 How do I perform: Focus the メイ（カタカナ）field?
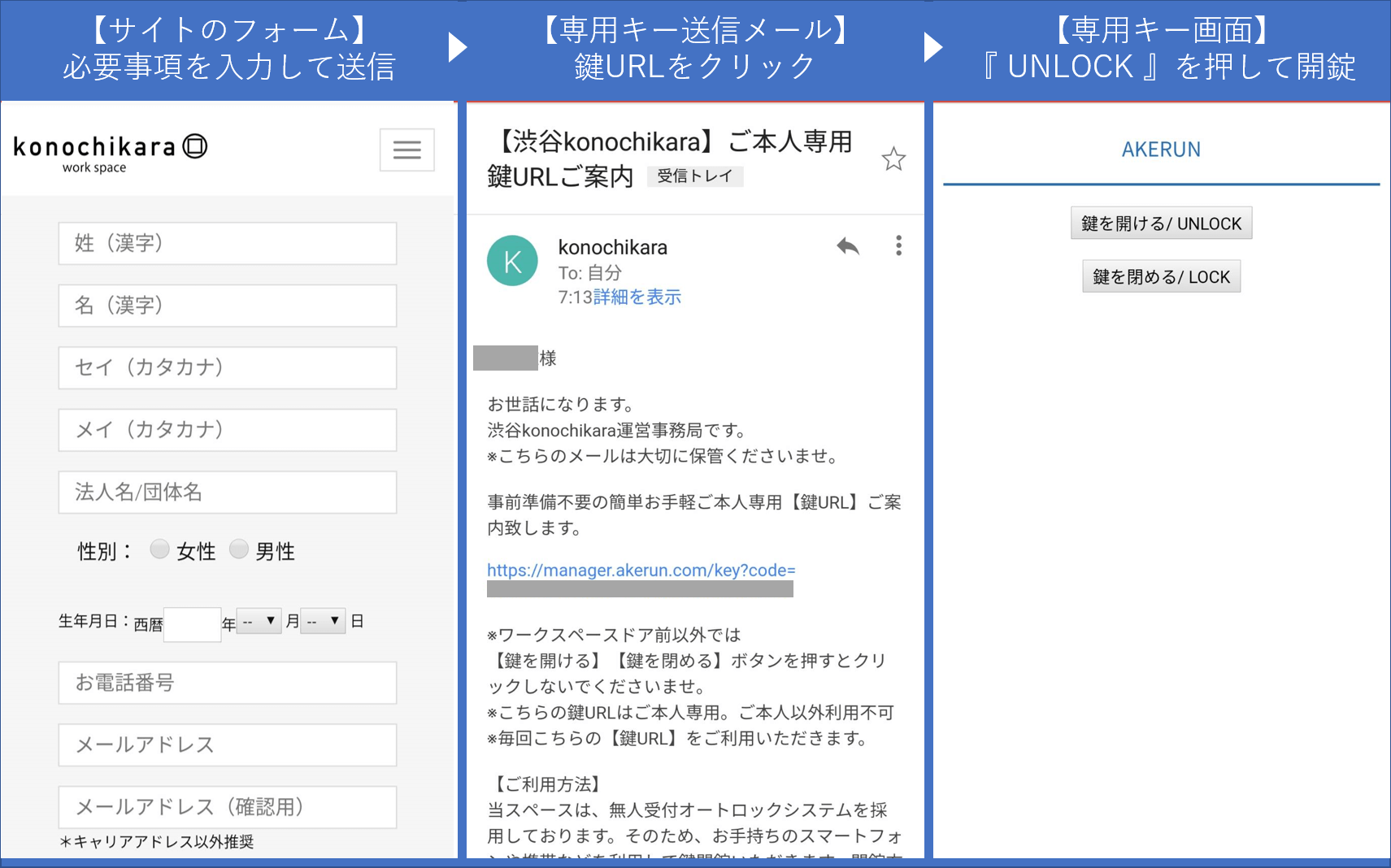coord(228,430)
